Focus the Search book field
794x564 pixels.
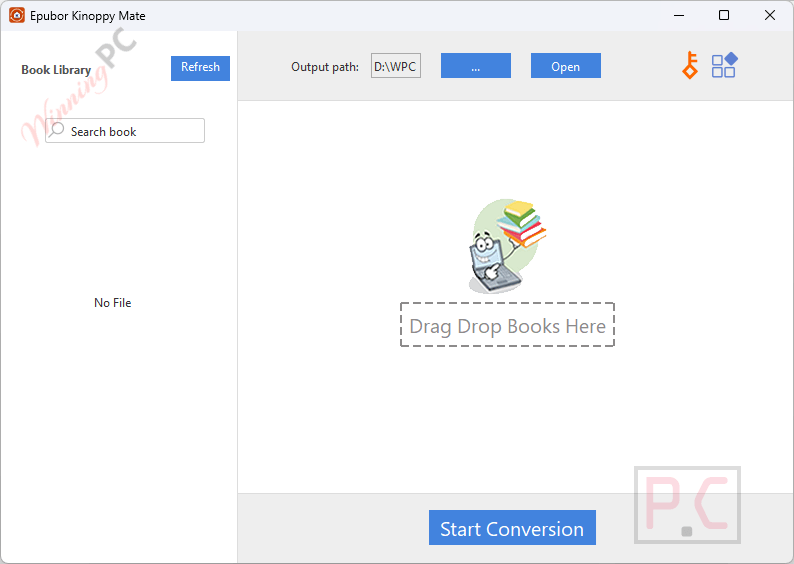pos(125,131)
